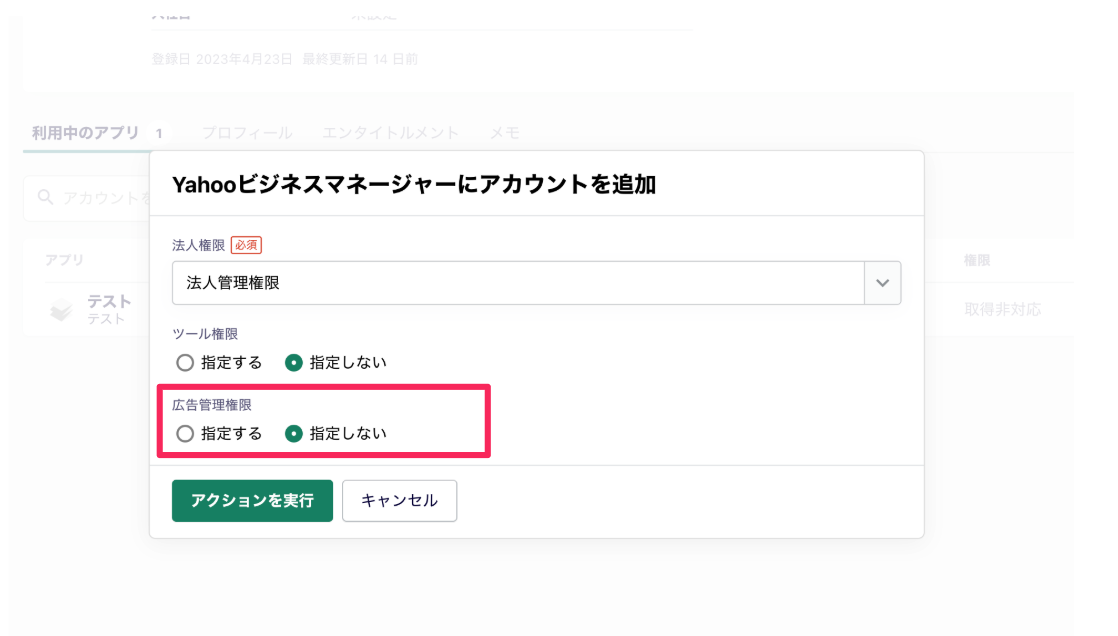Open the エンタイトルメント tab
This screenshot has height=636, width=1118.
[x=391, y=133]
